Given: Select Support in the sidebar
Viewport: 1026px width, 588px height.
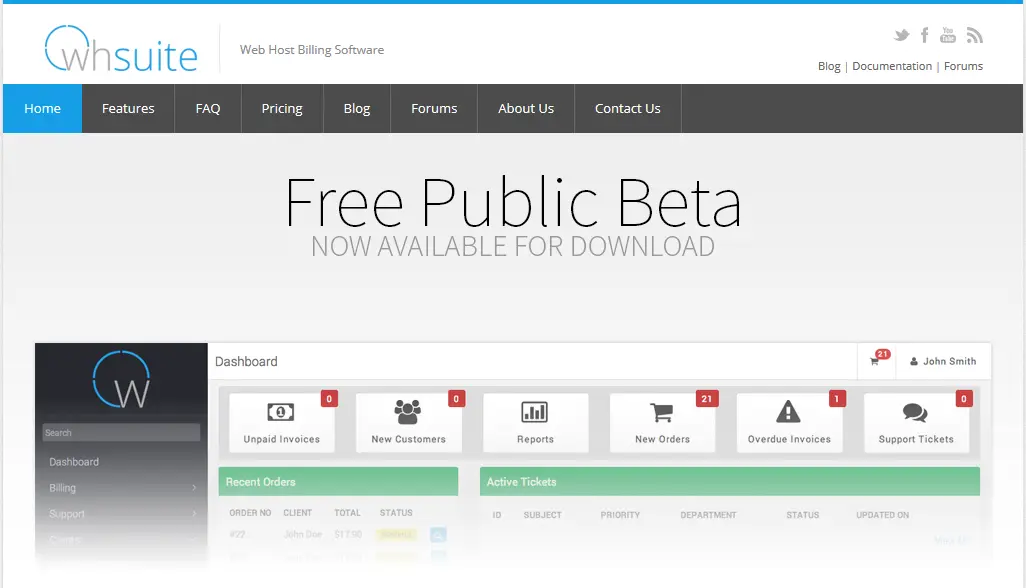Looking at the screenshot, I should tap(67, 514).
